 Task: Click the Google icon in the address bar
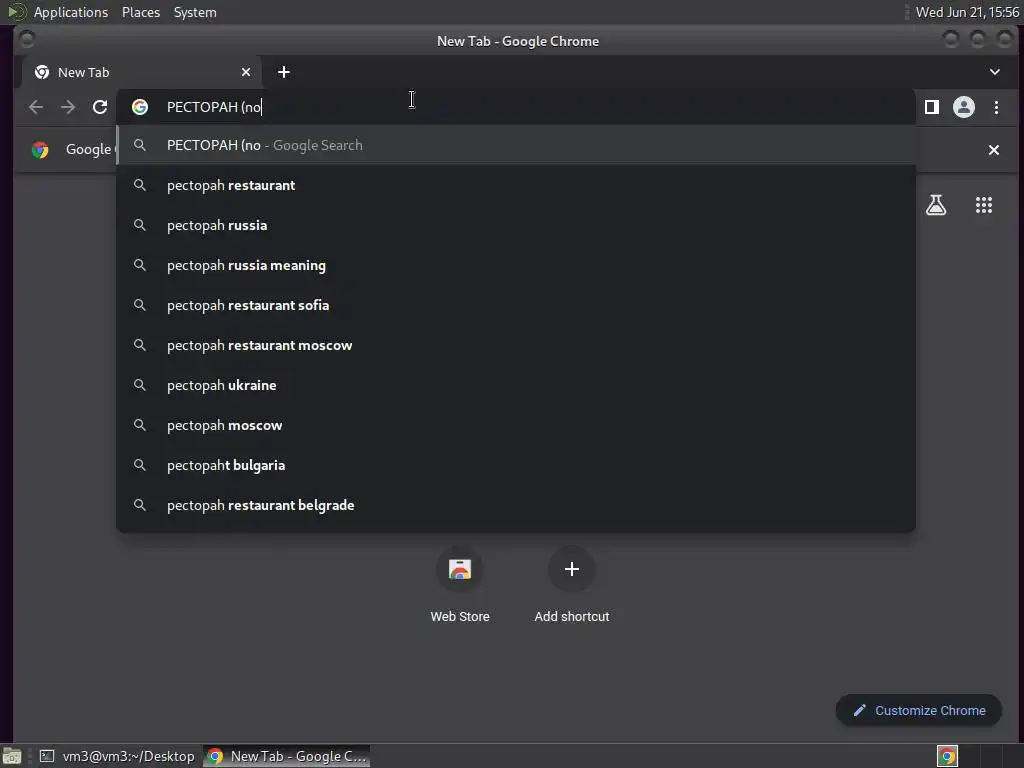(x=140, y=107)
